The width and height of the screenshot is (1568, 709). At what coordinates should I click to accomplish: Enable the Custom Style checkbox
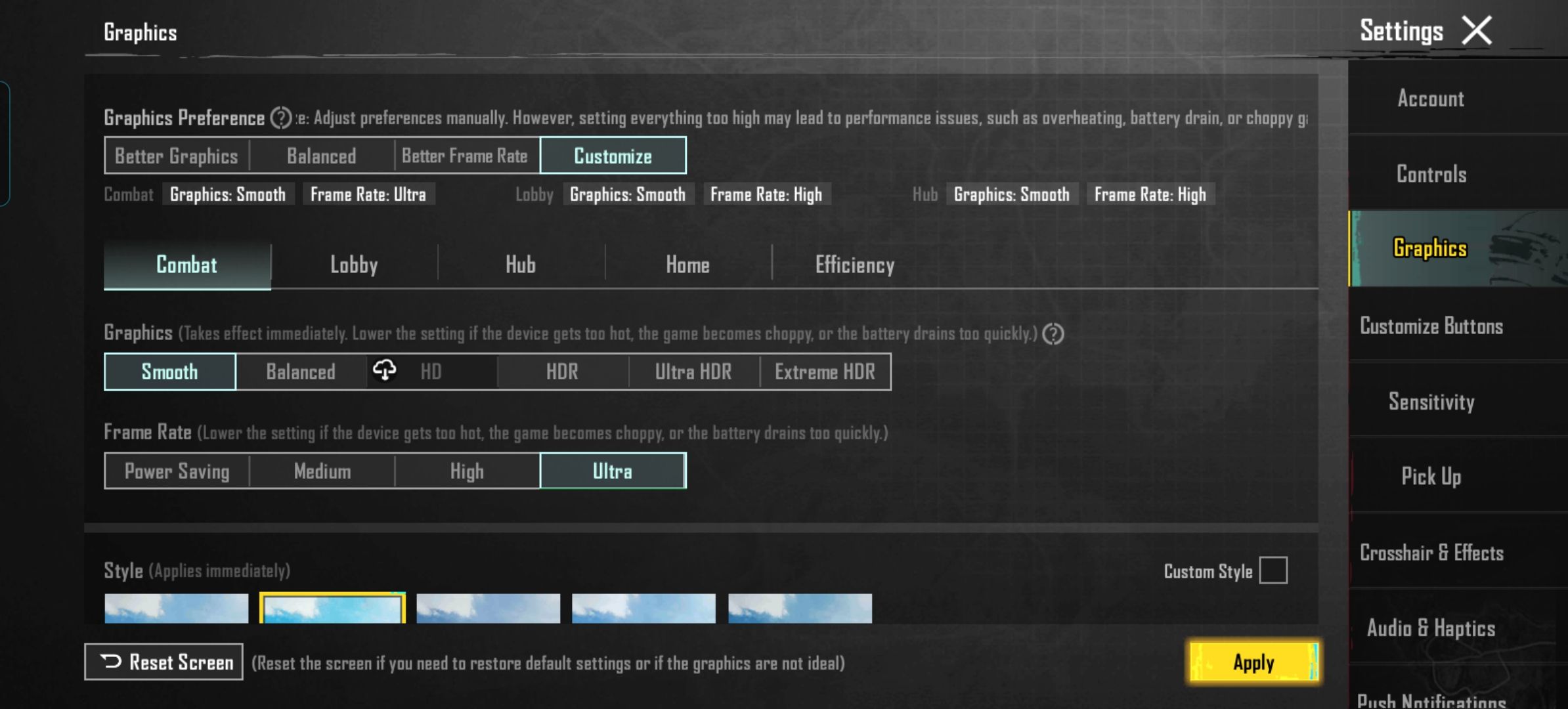1273,570
